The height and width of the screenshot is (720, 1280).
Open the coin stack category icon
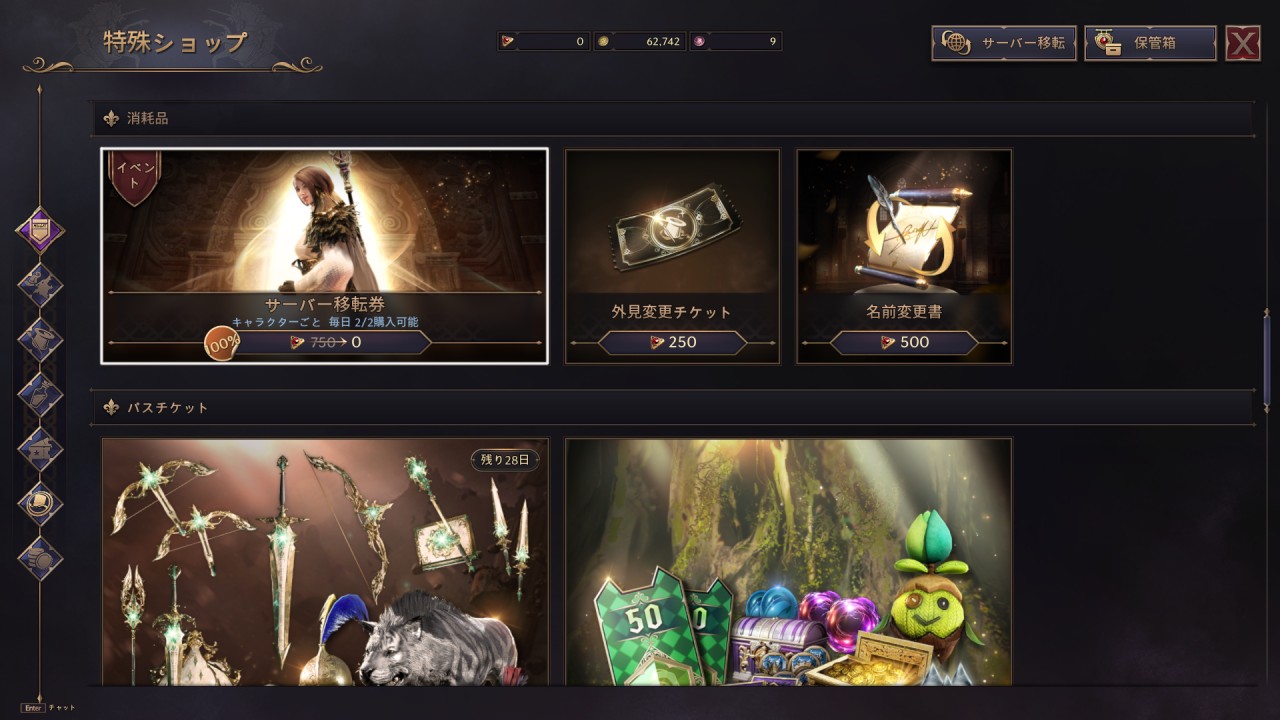click(x=40, y=558)
